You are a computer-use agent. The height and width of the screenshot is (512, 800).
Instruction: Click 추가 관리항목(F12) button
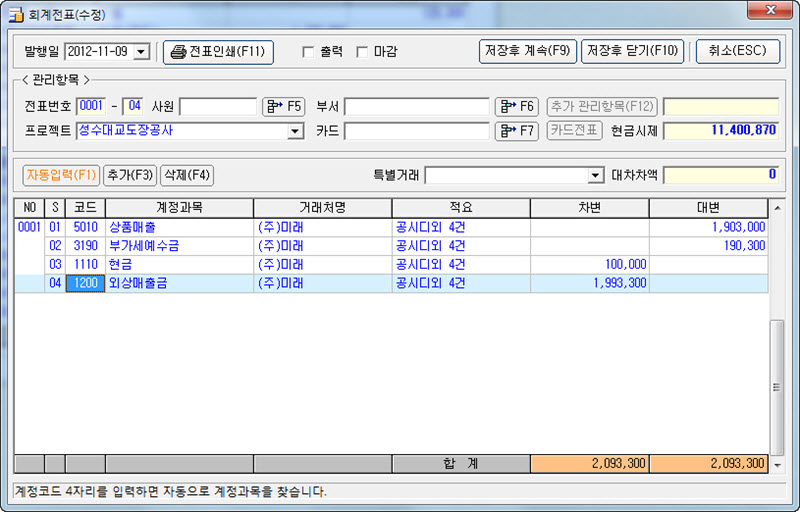coord(602,107)
